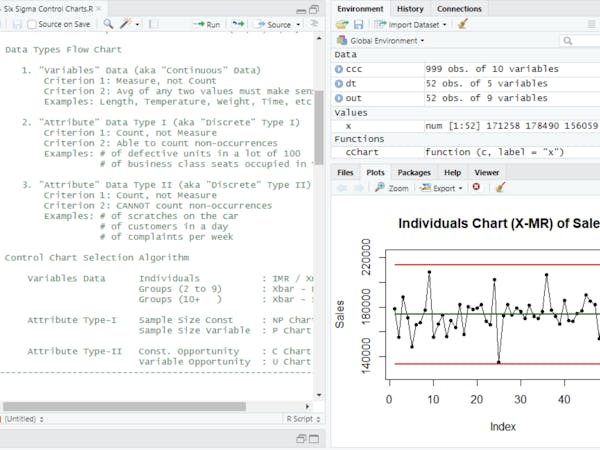Go to previous plot arrow
This screenshot has height=450, width=600.
click(342, 188)
